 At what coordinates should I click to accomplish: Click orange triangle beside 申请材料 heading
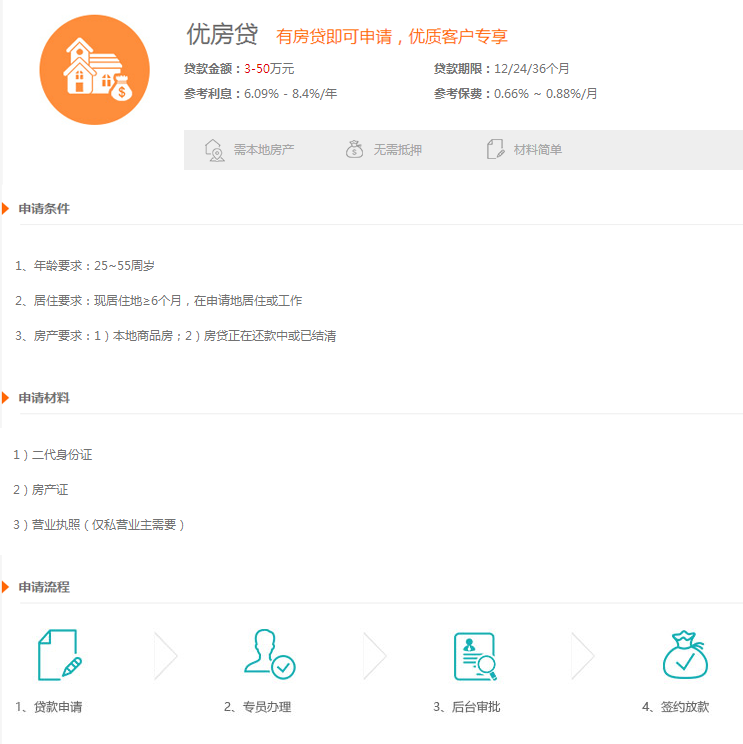(6, 398)
